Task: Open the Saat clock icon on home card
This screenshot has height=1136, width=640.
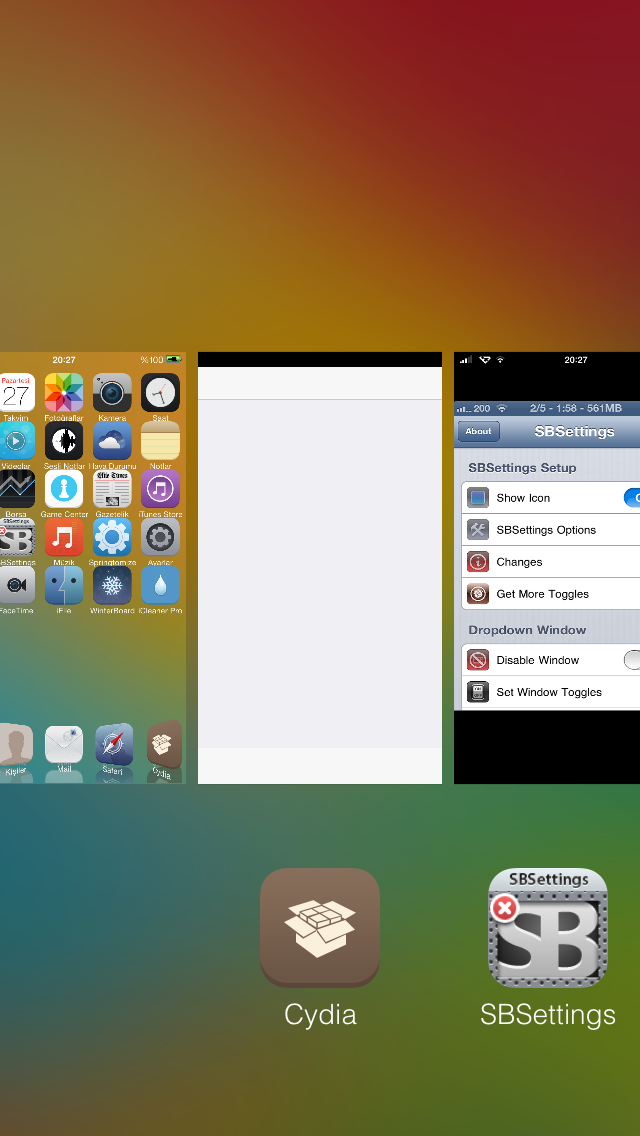Action: click(x=160, y=392)
